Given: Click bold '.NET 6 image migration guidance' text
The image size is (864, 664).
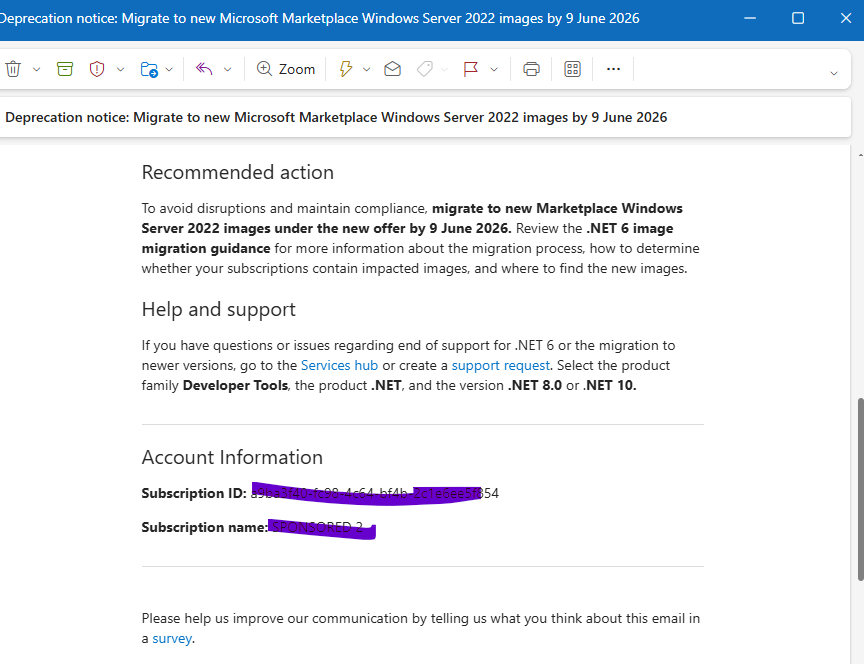Looking at the screenshot, I should point(407,238).
